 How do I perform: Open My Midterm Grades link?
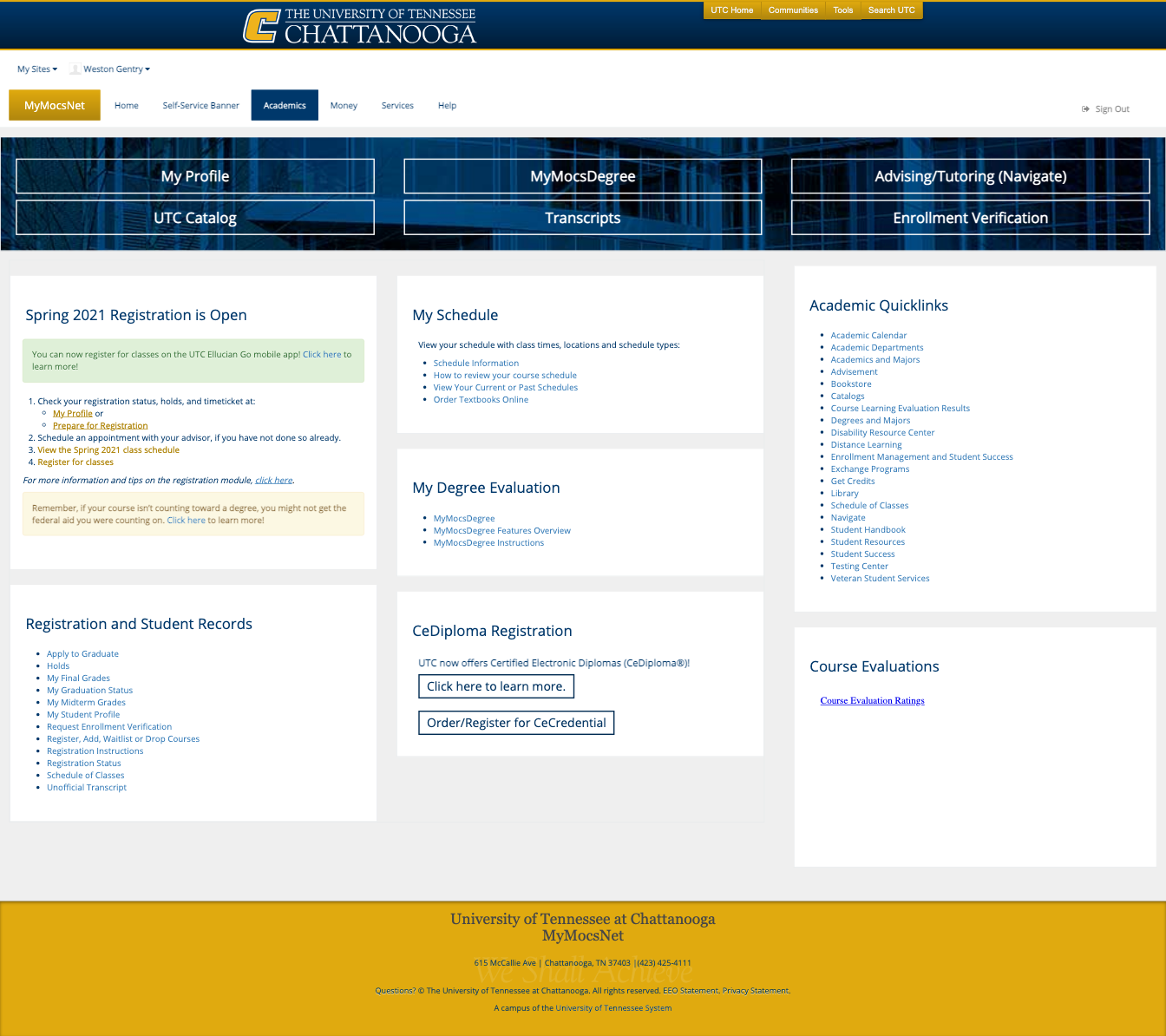86,703
